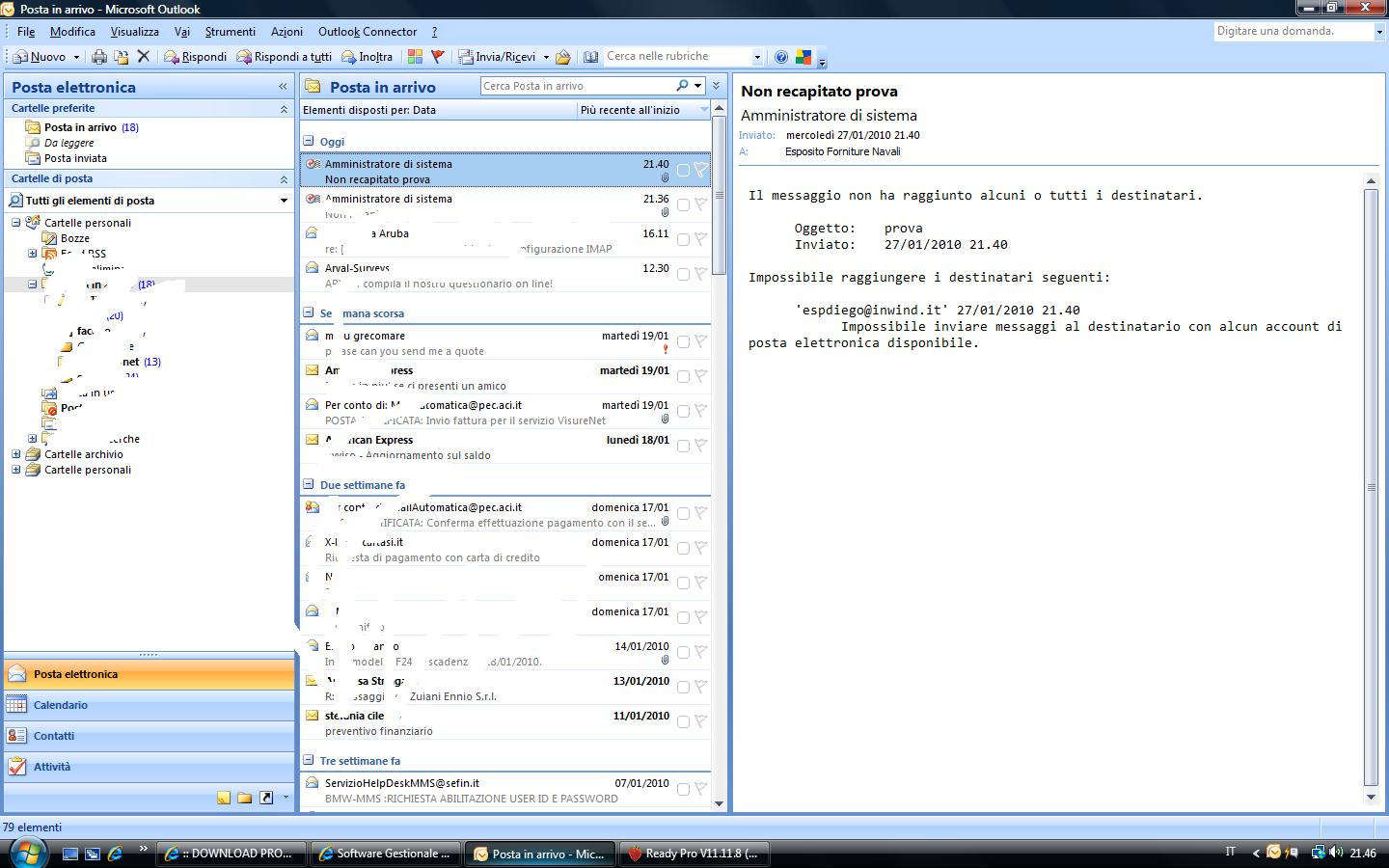The image size is (1389, 868).
Task: Click the Windows Start orb
Action: pos(26,853)
